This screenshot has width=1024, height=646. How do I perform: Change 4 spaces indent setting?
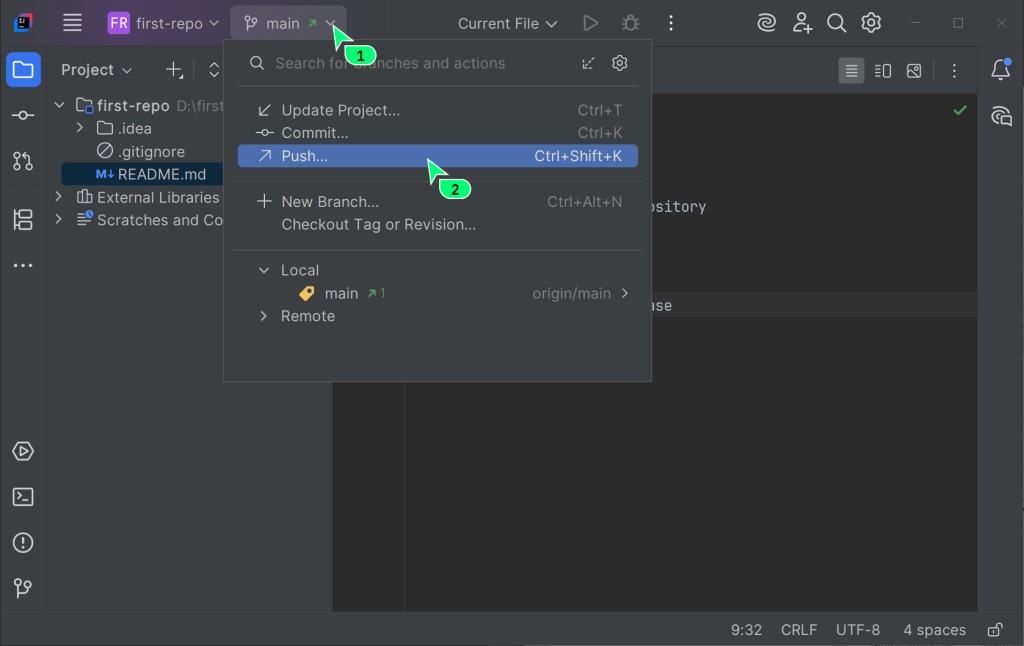click(934, 630)
